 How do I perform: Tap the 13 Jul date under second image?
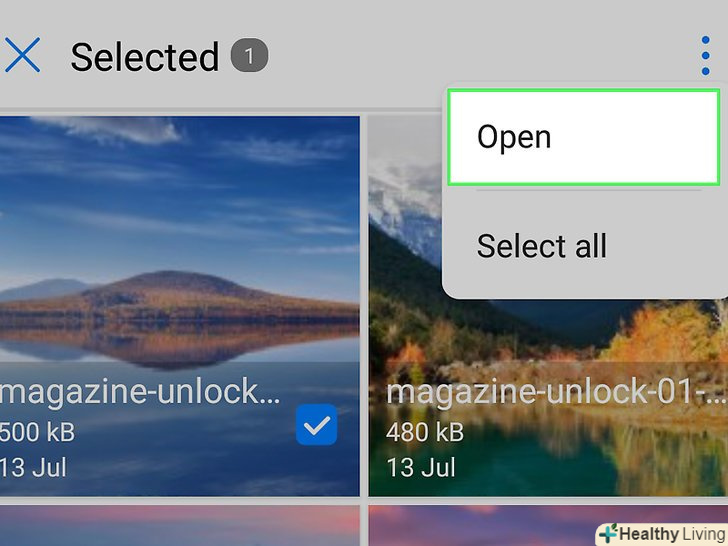tap(421, 467)
